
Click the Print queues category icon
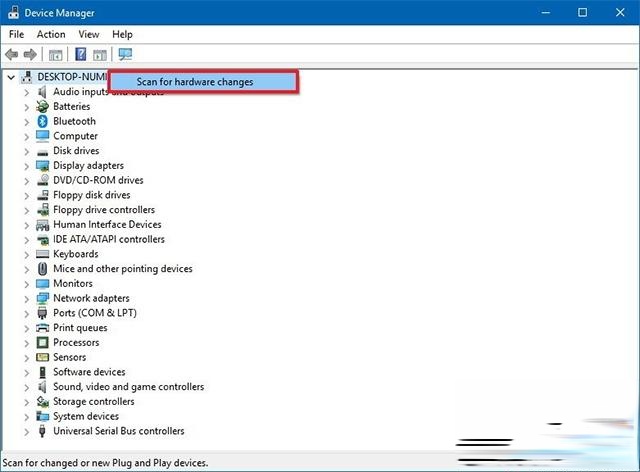[42, 328]
